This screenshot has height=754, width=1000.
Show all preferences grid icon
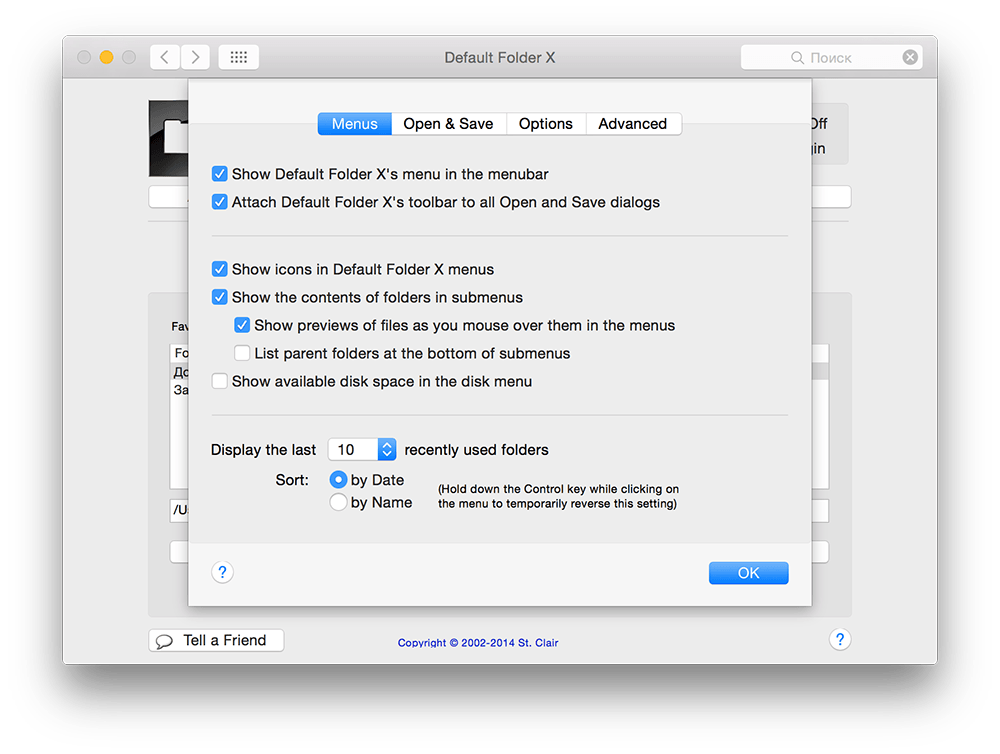click(239, 57)
